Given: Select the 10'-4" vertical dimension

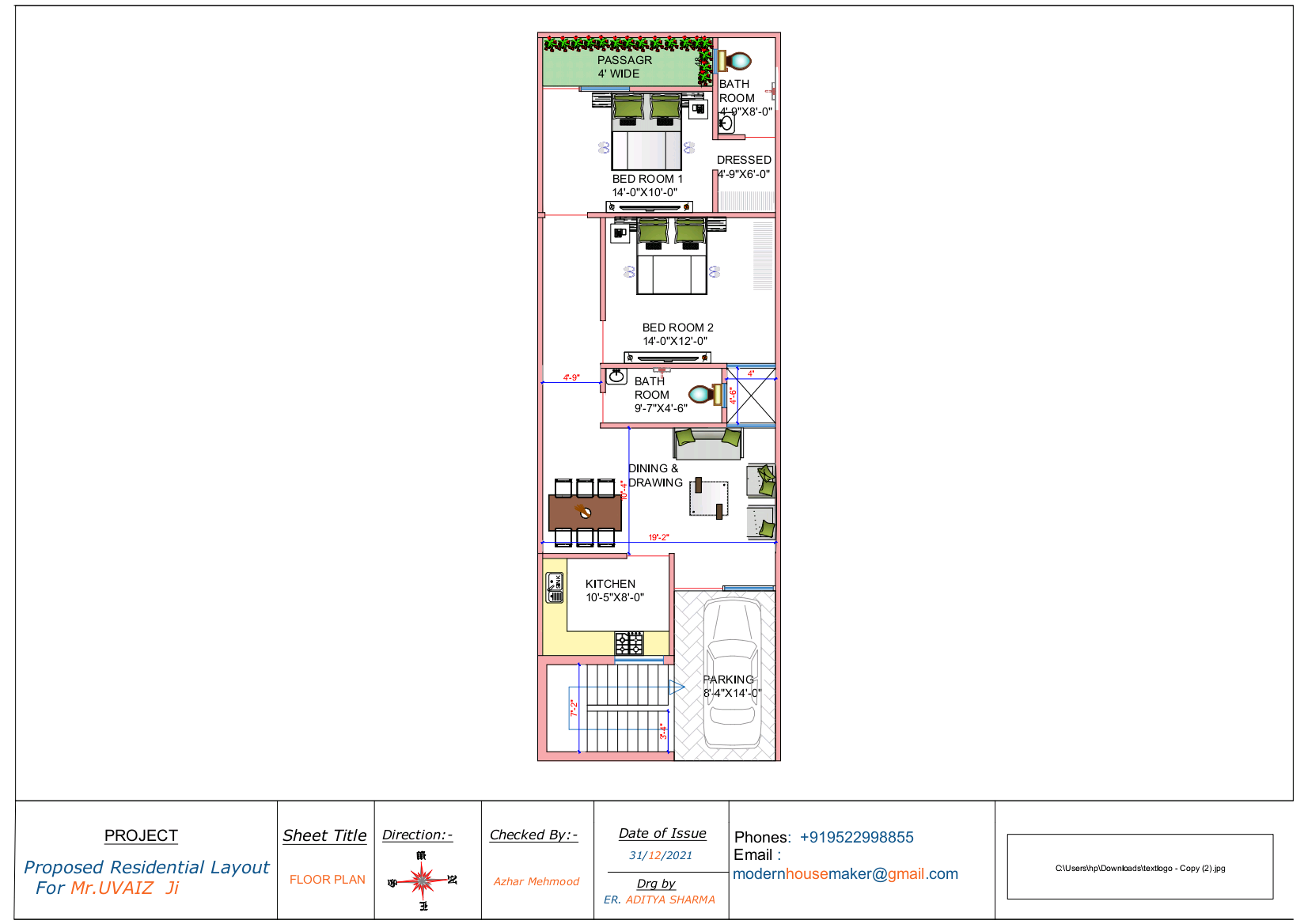Looking at the screenshot, I should coord(624,490).
